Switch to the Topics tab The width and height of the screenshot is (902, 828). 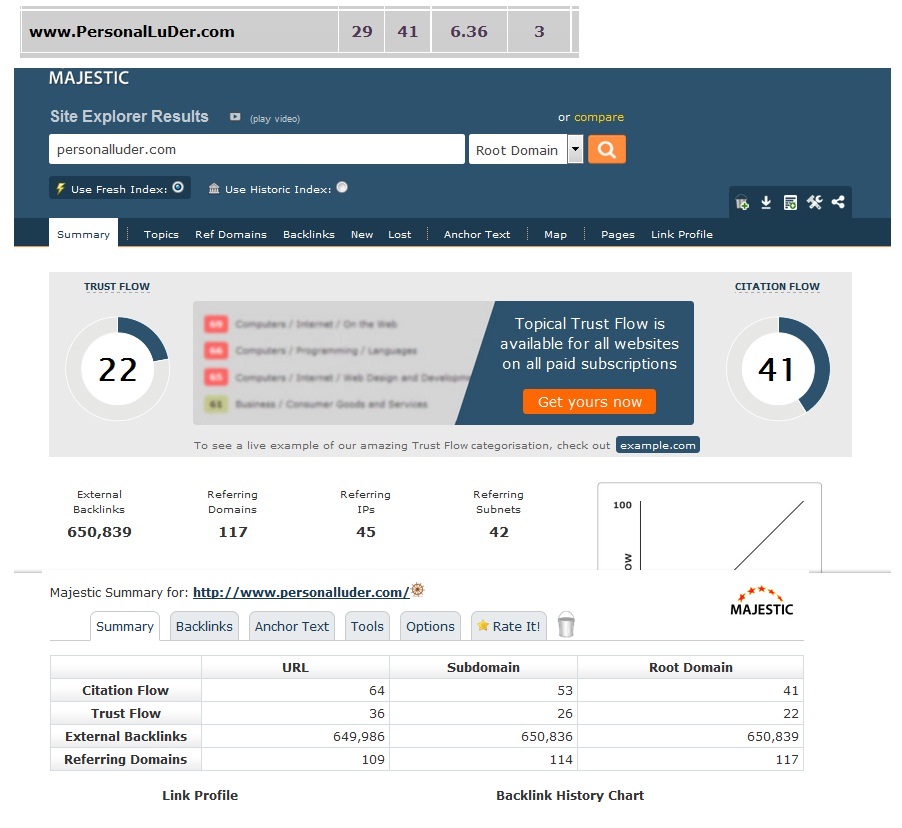(x=161, y=234)
